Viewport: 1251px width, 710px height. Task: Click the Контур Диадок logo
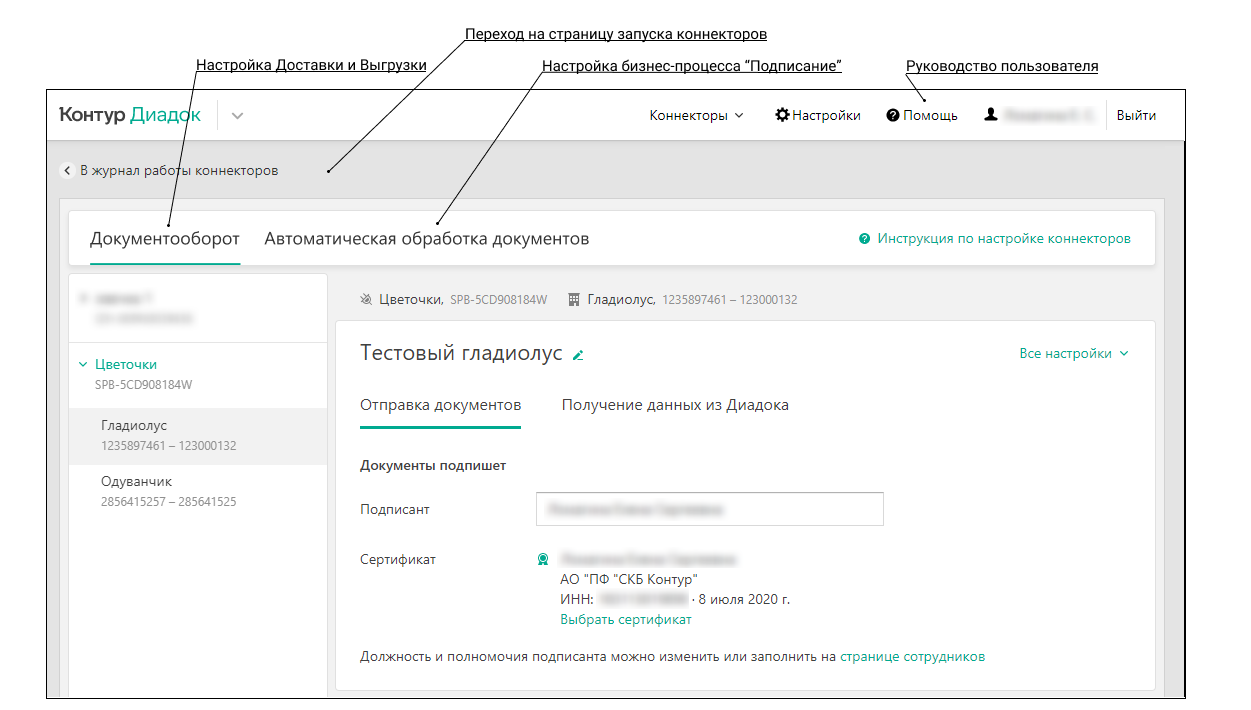coord(130,115)
